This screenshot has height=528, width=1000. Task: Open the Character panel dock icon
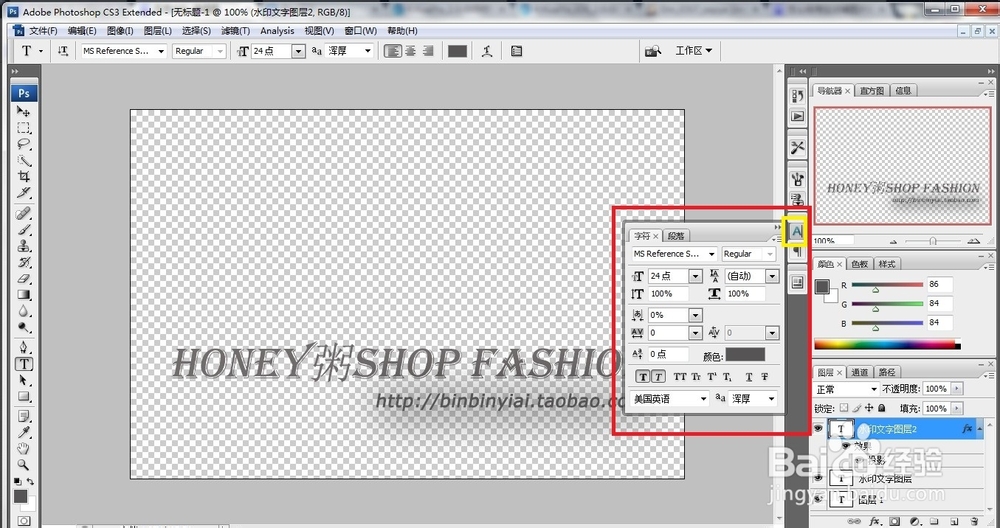click(x=797, y=232)
